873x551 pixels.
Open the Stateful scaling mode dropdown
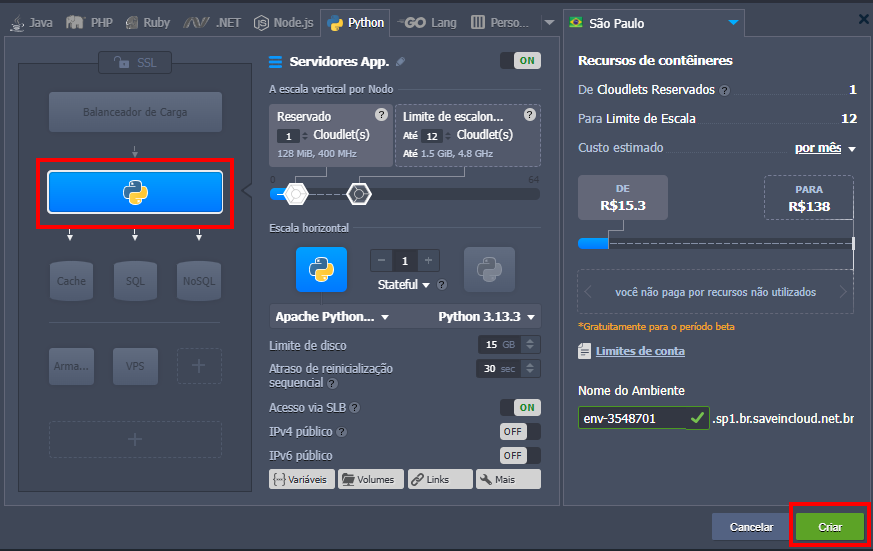[404, 285]
